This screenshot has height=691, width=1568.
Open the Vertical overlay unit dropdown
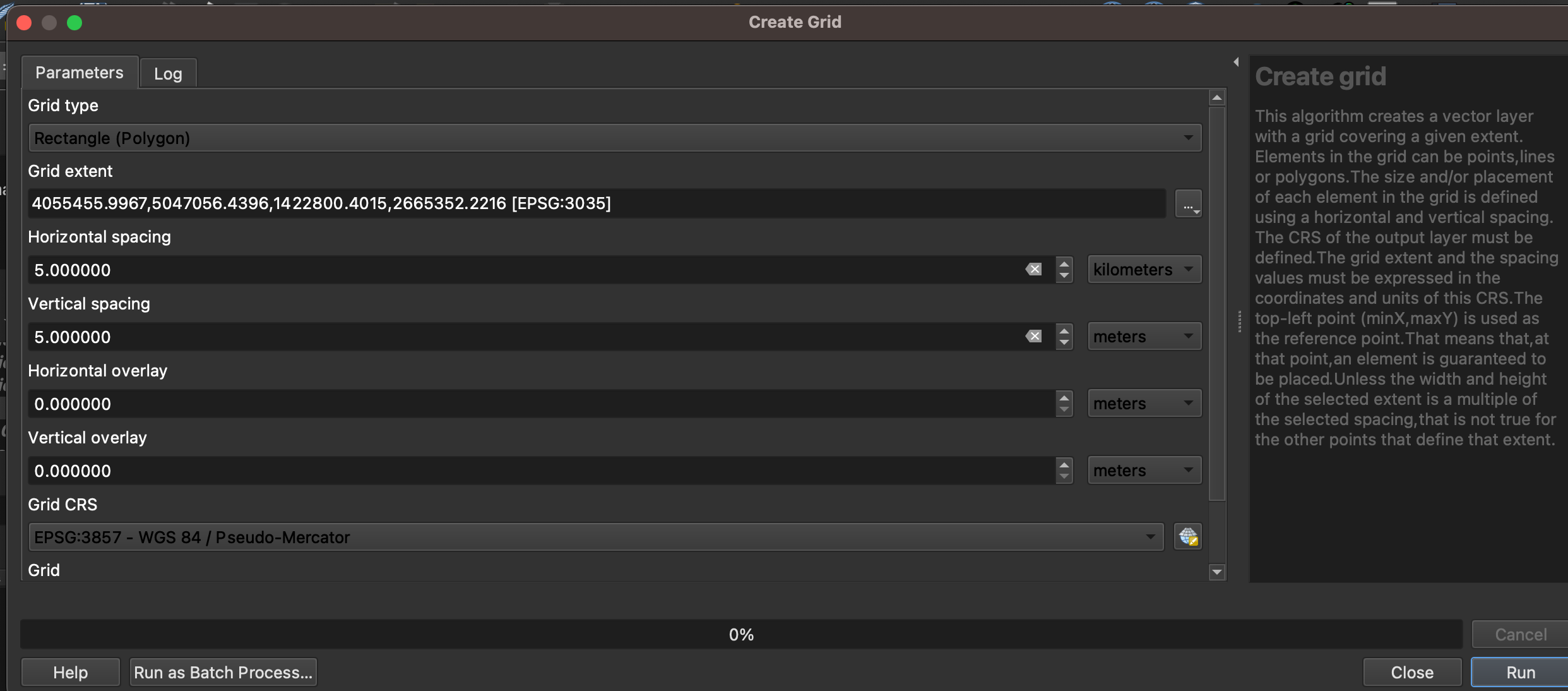click(x=1144, y=471)
